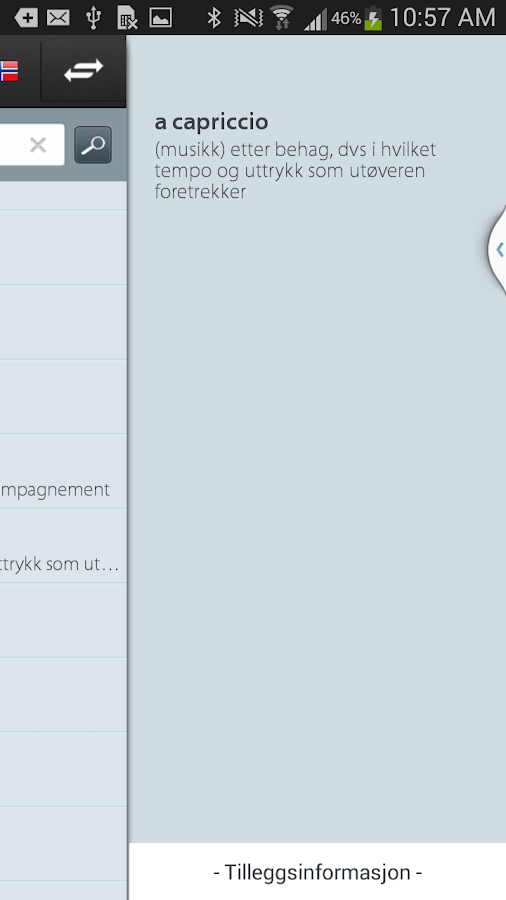This screenshot has width=506, height=900.
Task: Expand the Tilleggsinformasjon section
Action: 317,871
